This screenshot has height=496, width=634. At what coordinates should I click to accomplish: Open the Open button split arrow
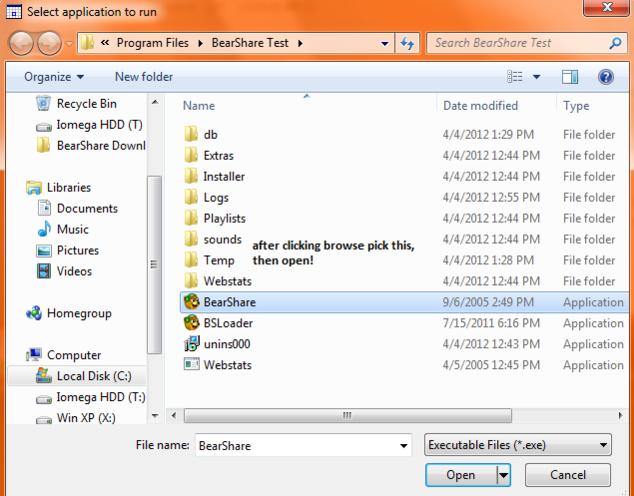pyautogui.click(x=503, y=475)
